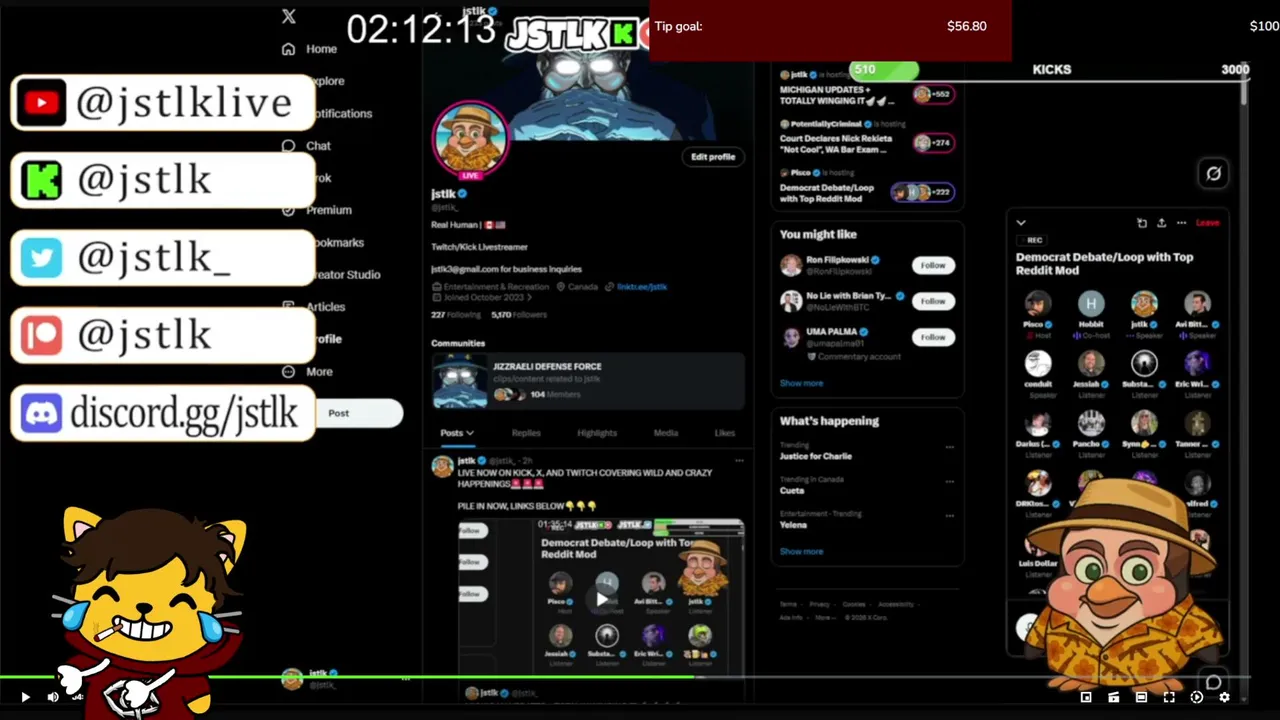This screenshot has height=720, width=1280.
Task: Click the X logo in the sidebar
Action: pos(289,16)
